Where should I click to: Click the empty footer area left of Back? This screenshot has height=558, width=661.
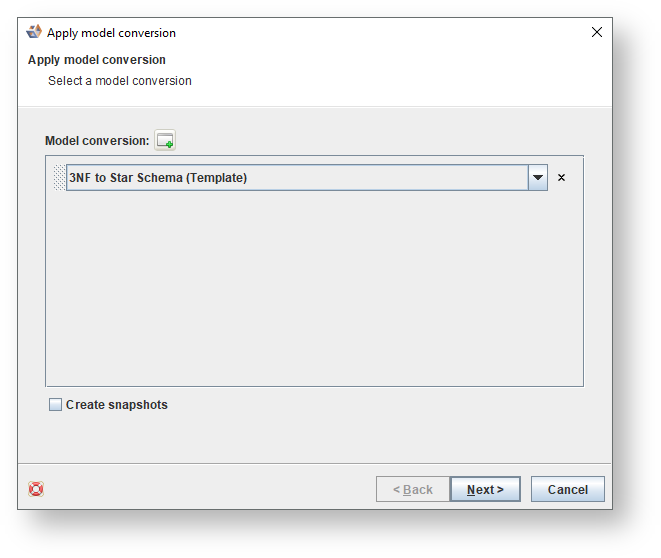(x=200, y=489)
